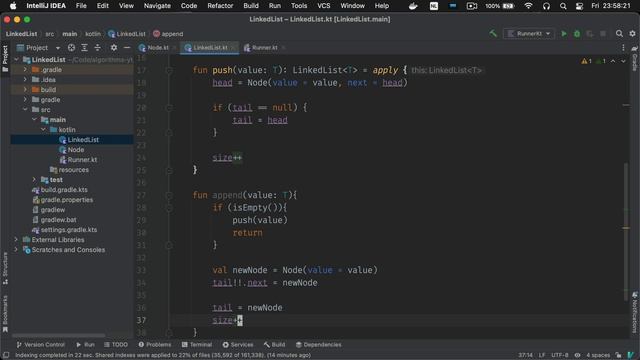Click fold marker beside the append function
This screenshot has height=360, width=640.
click(169, 196)
